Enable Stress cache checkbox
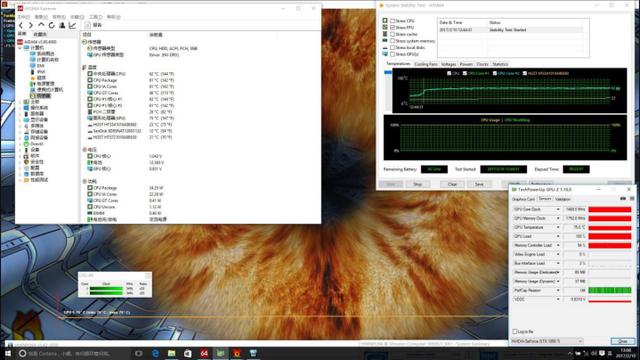 click(392, 34)
